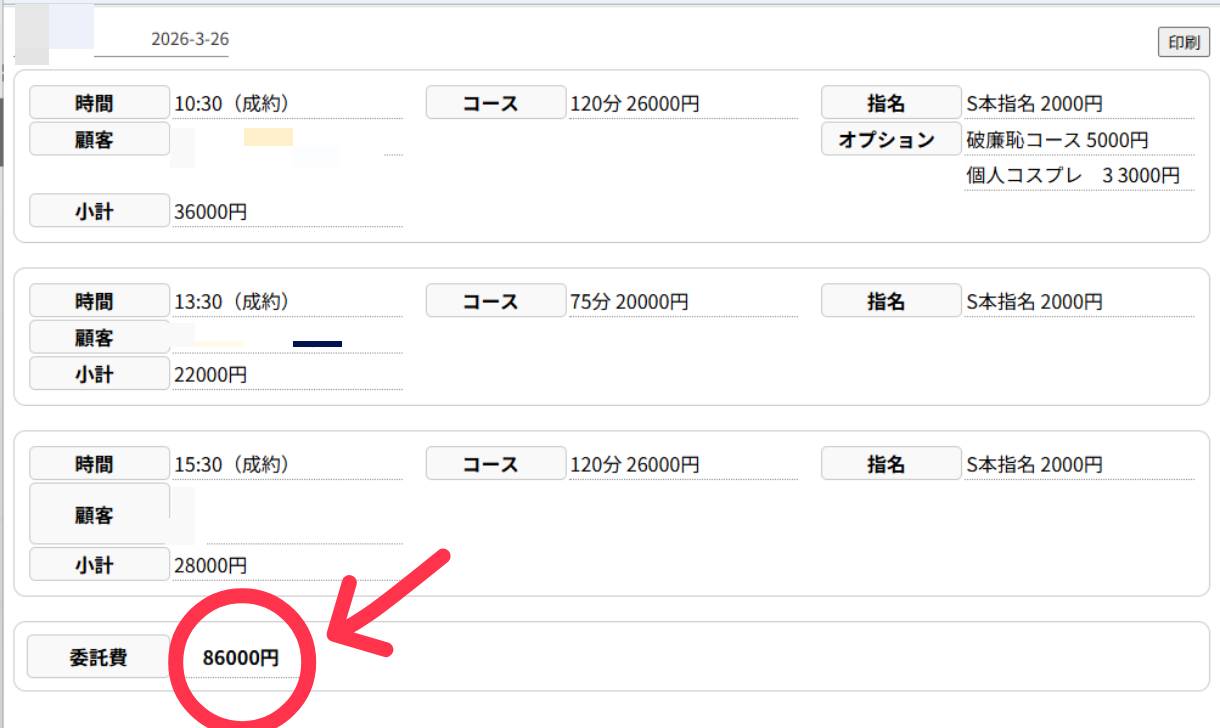Click the 15:30（成約） time value
Image resolution: width=1220 pixels, height=728 pixels.
pyautogui.click(x=232, y=465)
